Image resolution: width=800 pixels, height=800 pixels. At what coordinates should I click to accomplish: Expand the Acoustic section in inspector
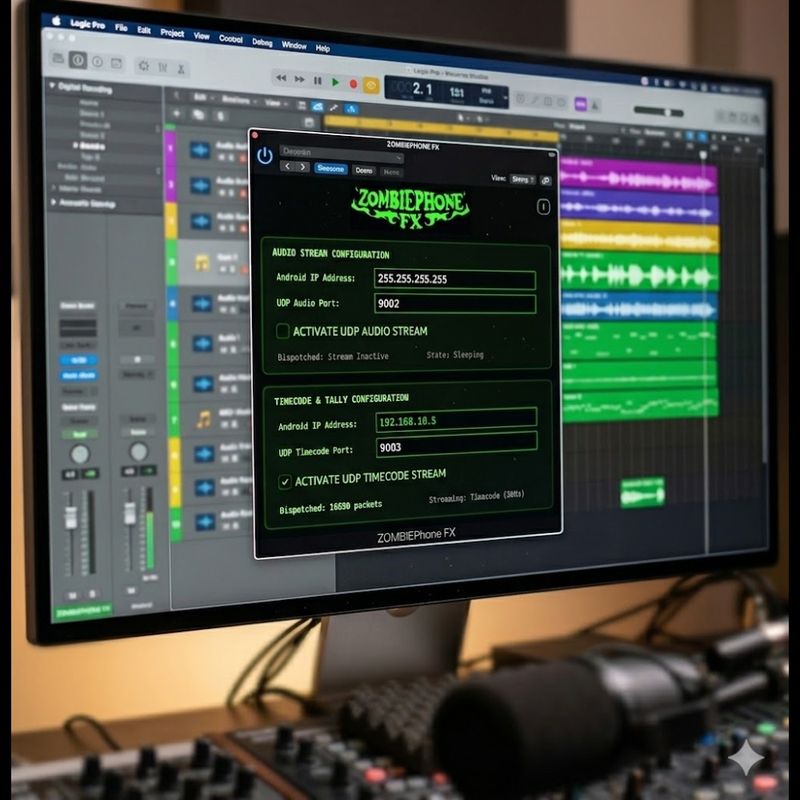[53, 202]
